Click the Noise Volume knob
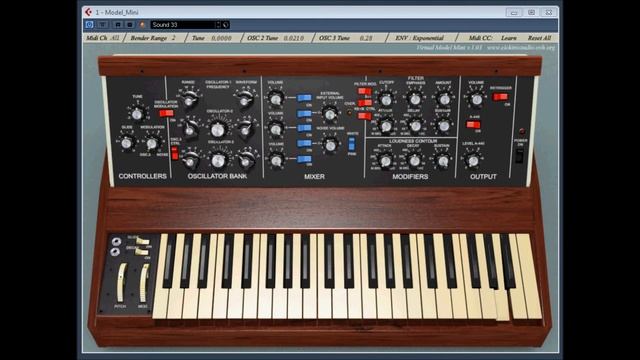640x360 pixels. (330, 144)
